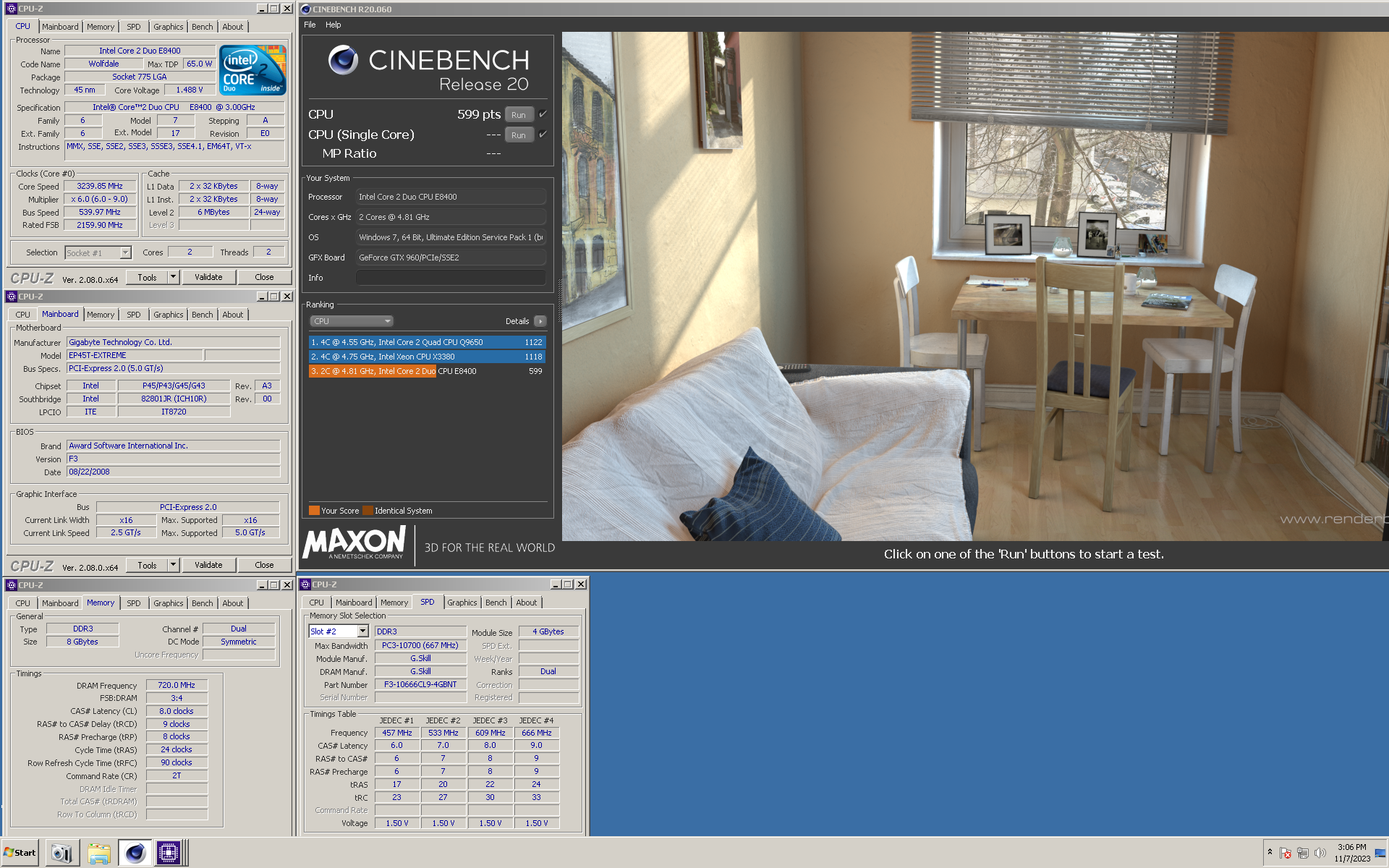This screenshot has width=1389, height=868.
Task: Click the top CPU-Z window title icon
Action: point(11,9)
